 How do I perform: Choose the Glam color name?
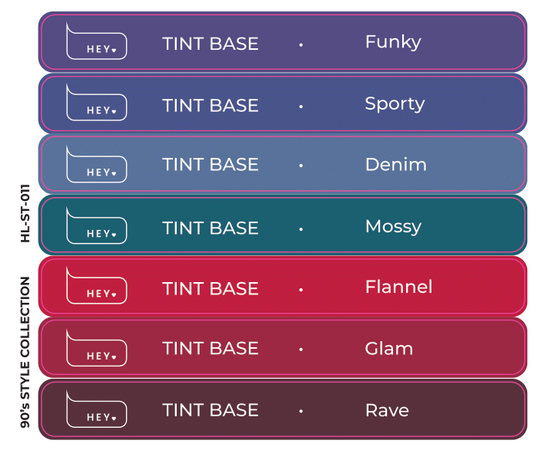click(389, 349)
